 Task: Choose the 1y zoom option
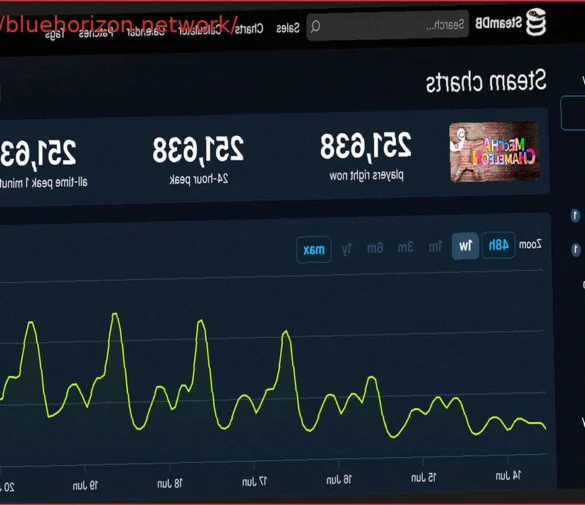tap(347, 249)
